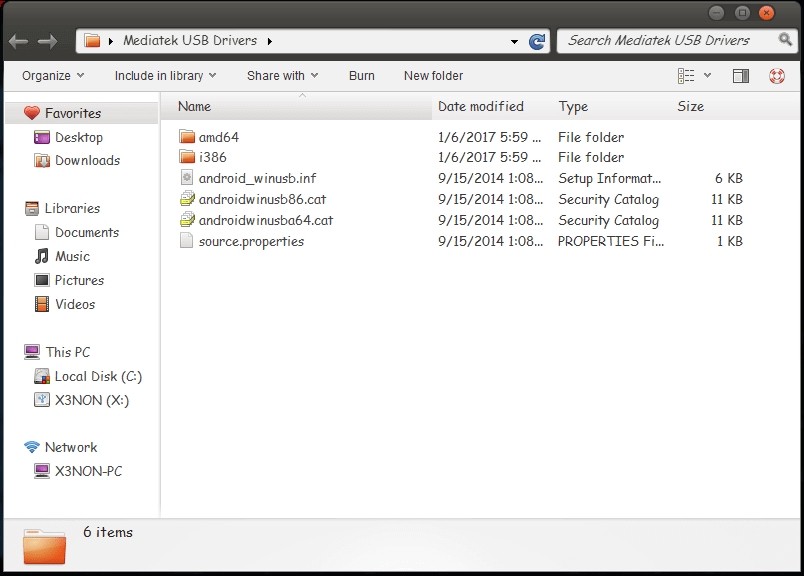This screenshot has width=804, height=576.
Task: Select X3NON (X:) drive
Action: tap(92, 400)
